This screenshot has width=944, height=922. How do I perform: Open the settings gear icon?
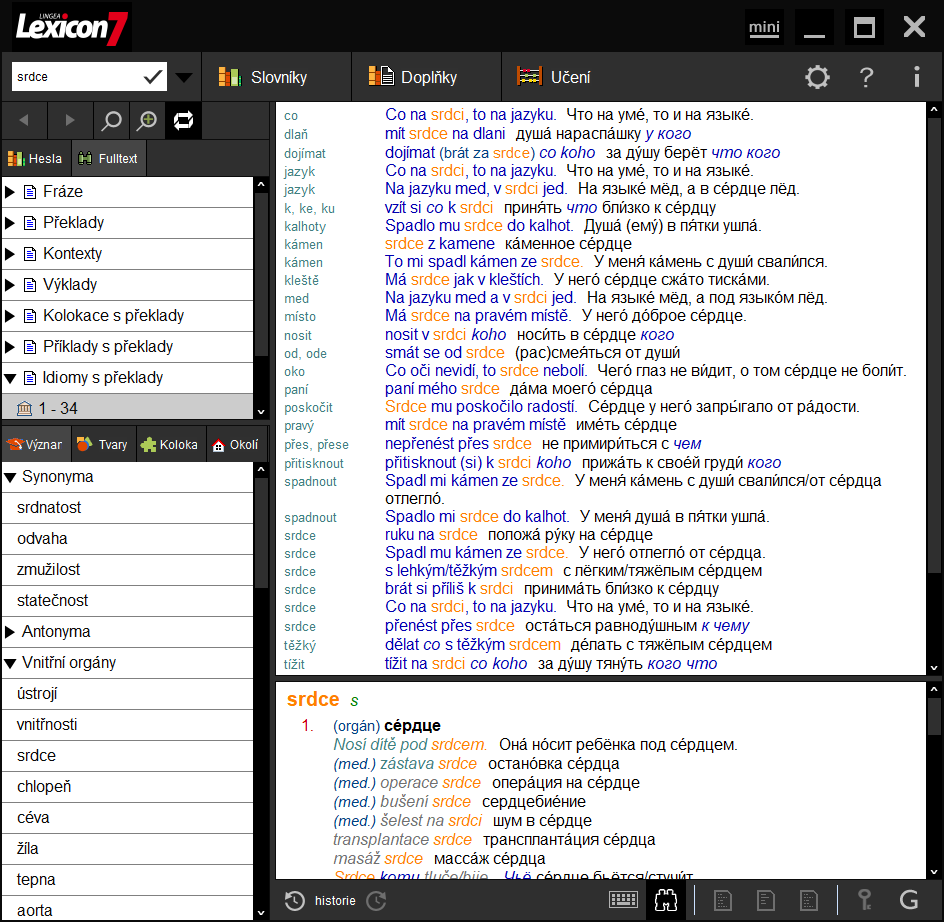817,77
